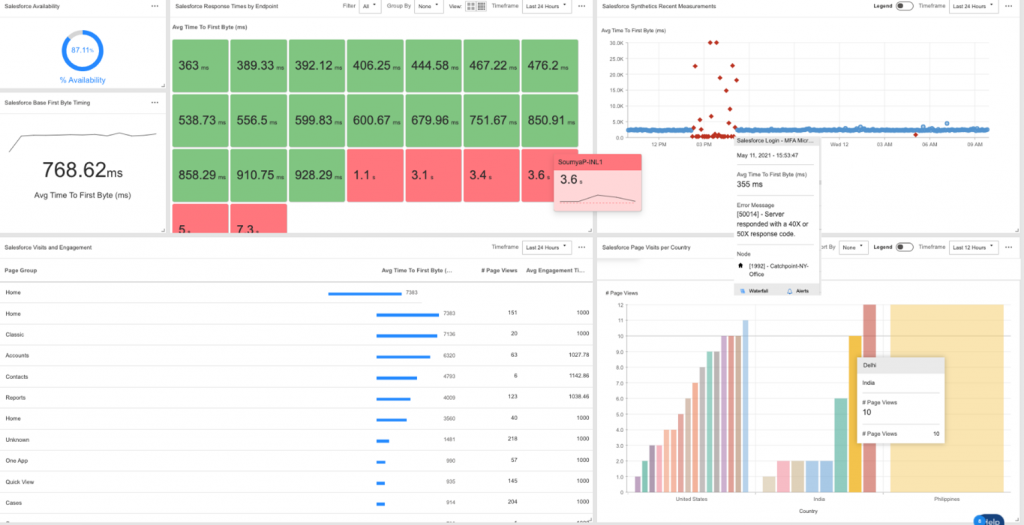The height and width of the screenshot is (525, 1024).
Task: Open Synthetics Recent Measurements widget options menu
Action: pos(1009,6)
